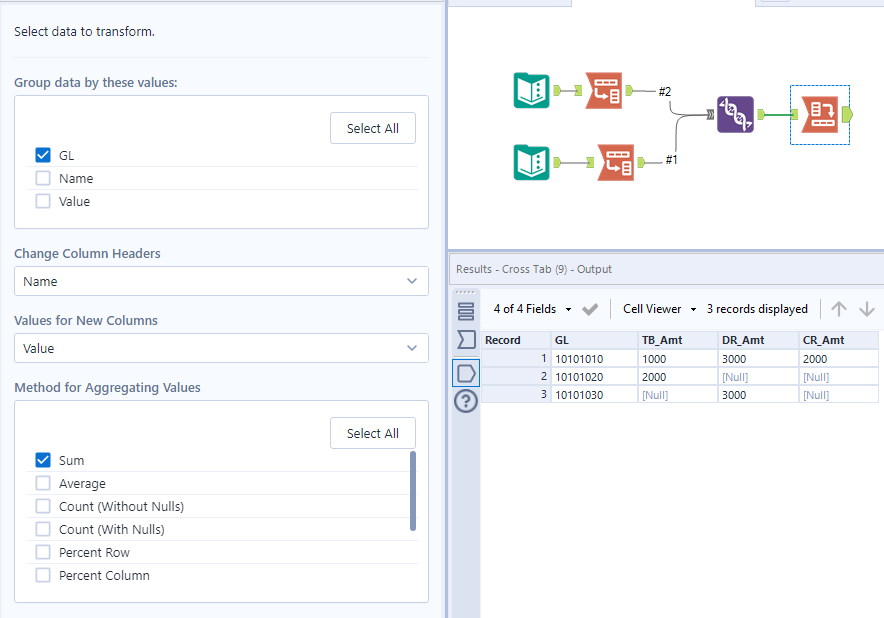
Task: Click Select All for group-by values
Action: coord(372,128)
